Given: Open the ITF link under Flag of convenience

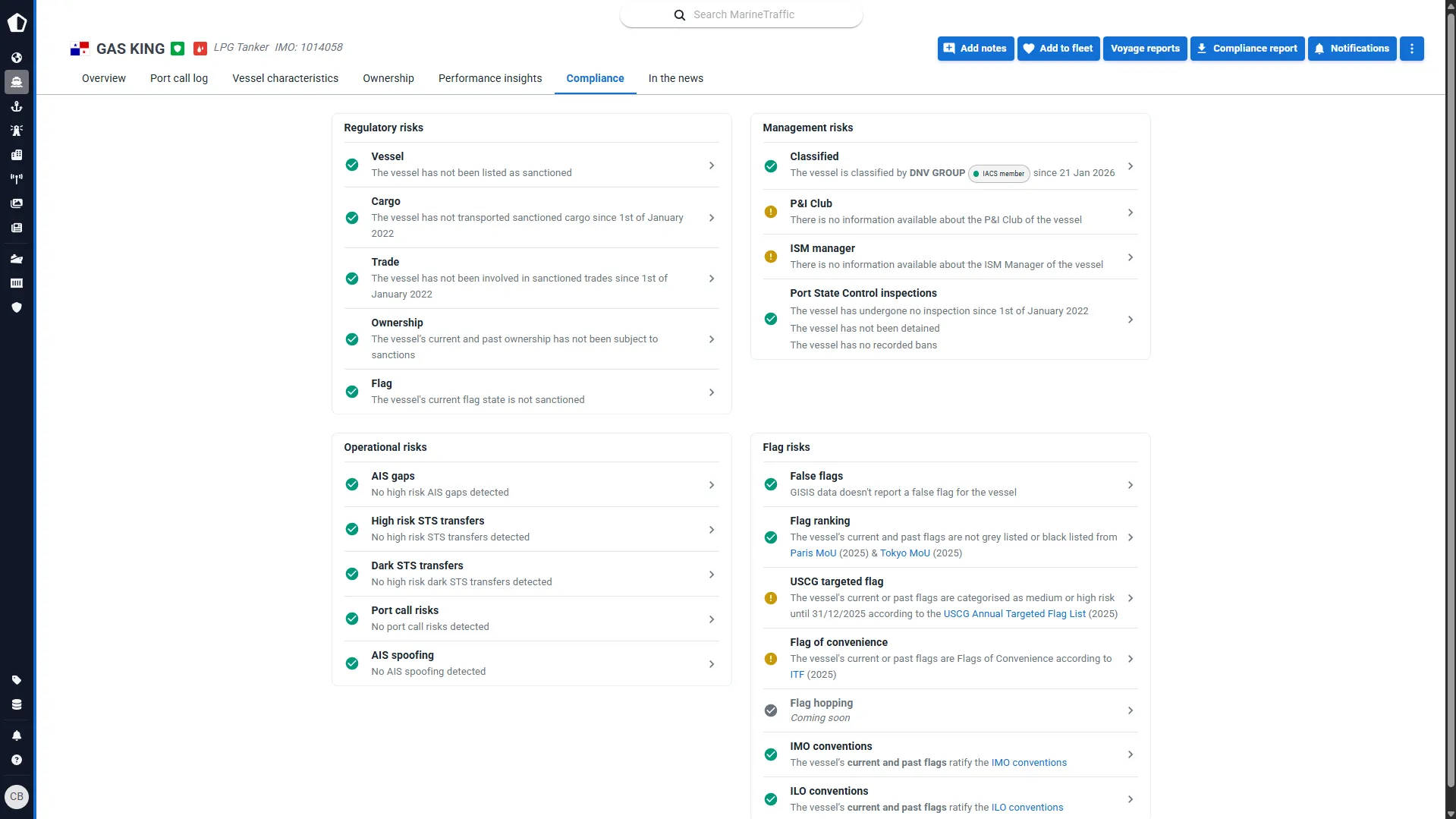Looking at the screenshot, I should point(797,675).
